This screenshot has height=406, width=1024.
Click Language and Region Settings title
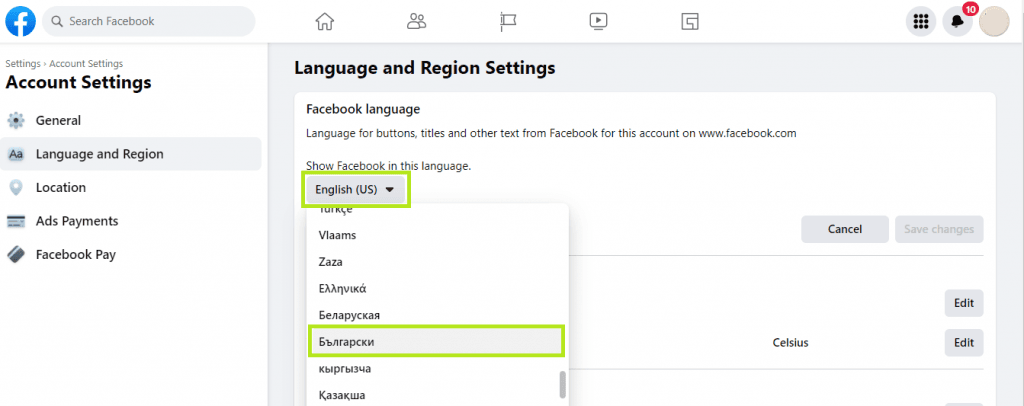424,67
